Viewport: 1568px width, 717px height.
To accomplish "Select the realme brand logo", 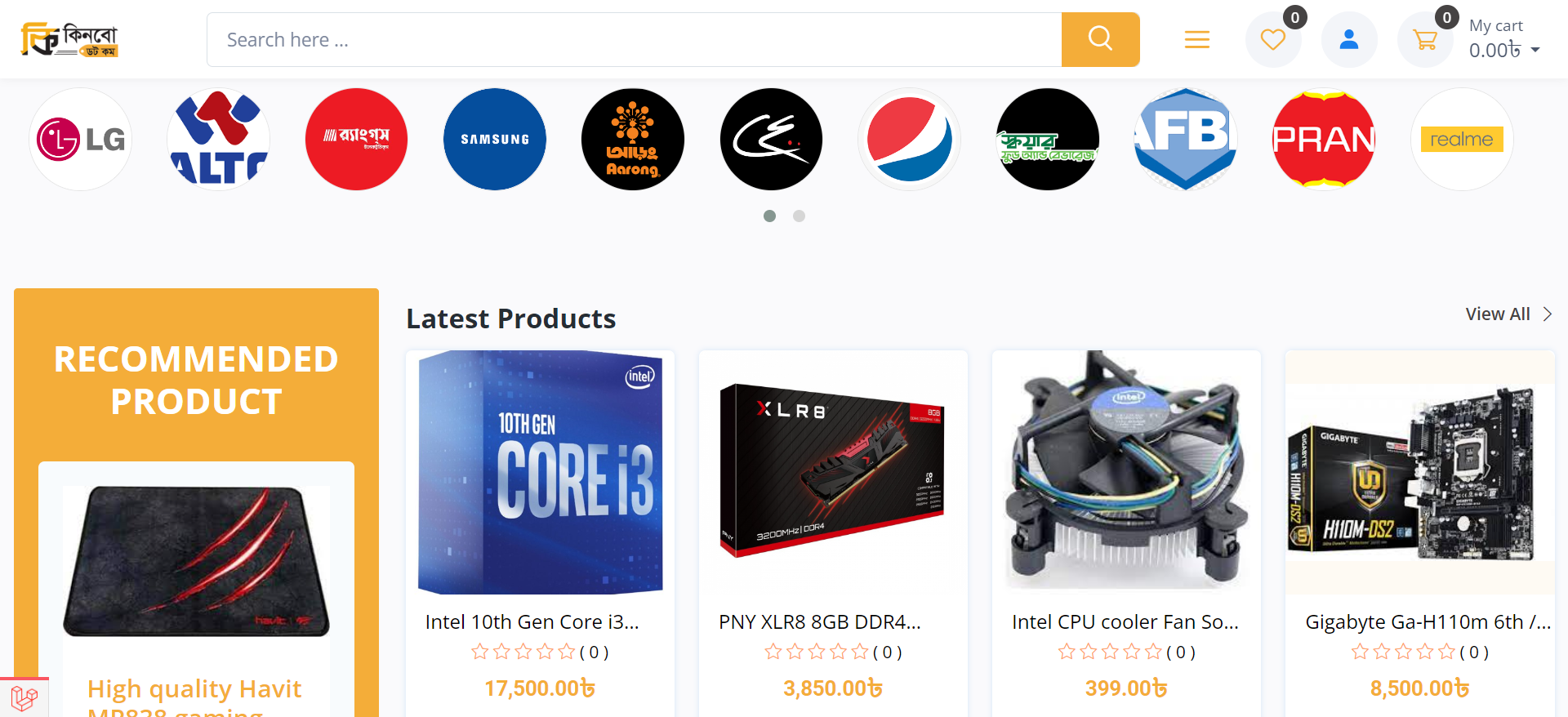I will point(1462,140).
